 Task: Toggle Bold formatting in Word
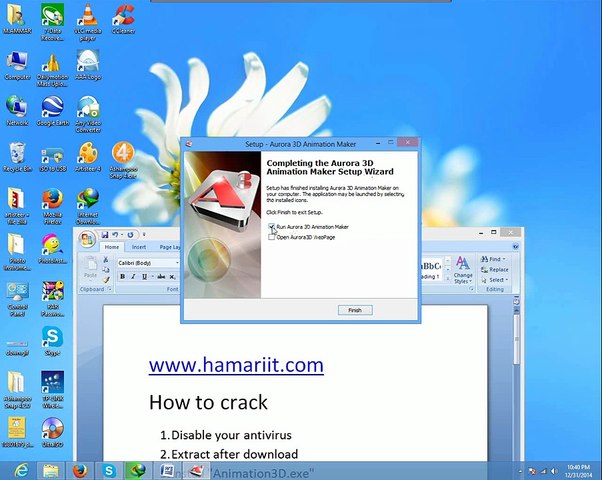(x=122, y=276)
